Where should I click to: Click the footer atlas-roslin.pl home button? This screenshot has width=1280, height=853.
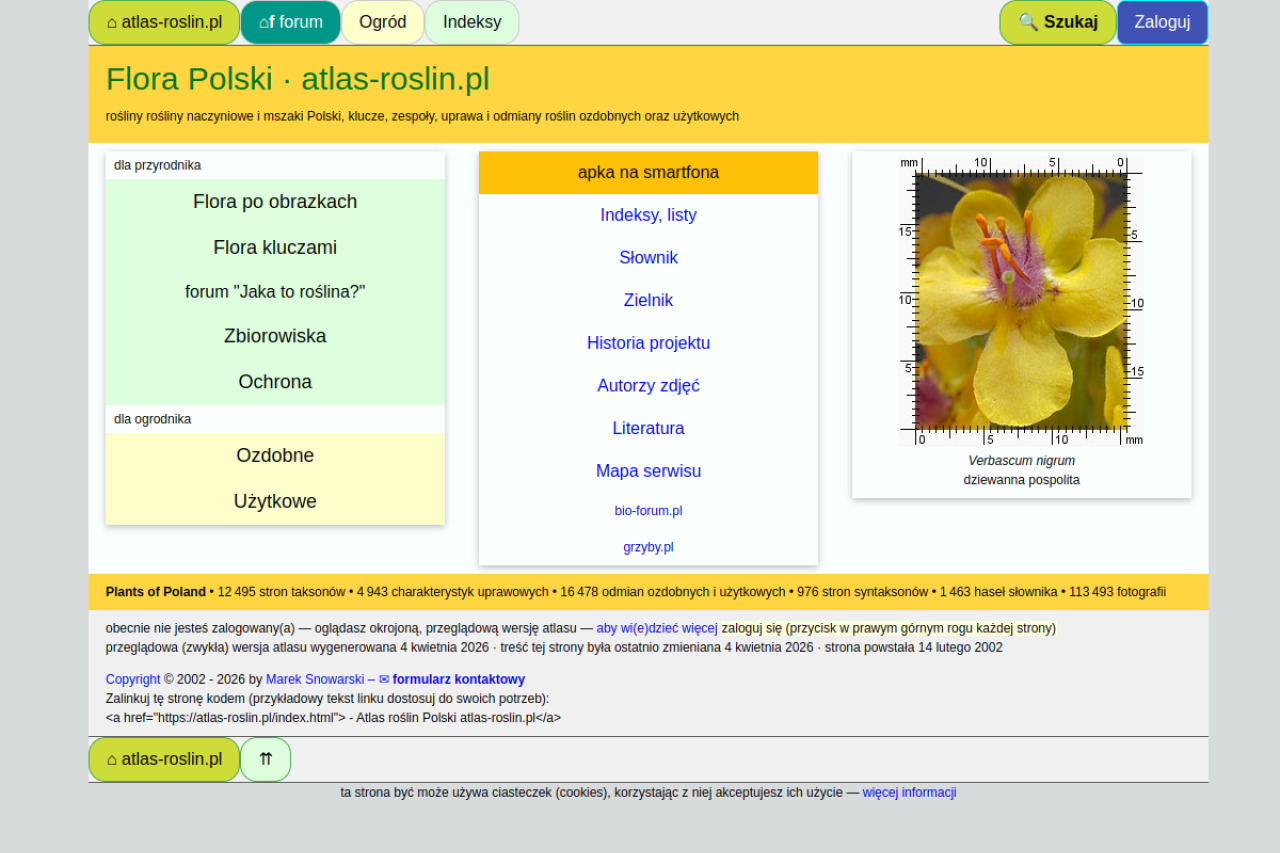click(x=164, y=759)
